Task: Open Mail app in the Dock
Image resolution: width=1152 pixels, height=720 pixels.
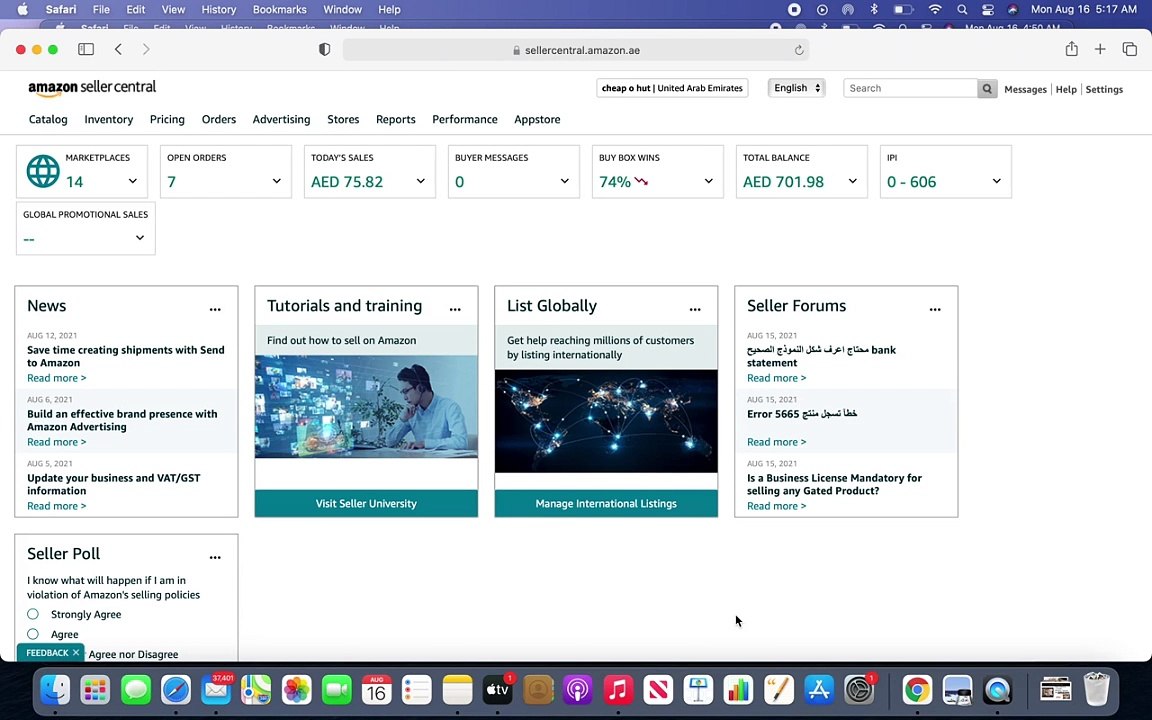Action: point(216,690)
